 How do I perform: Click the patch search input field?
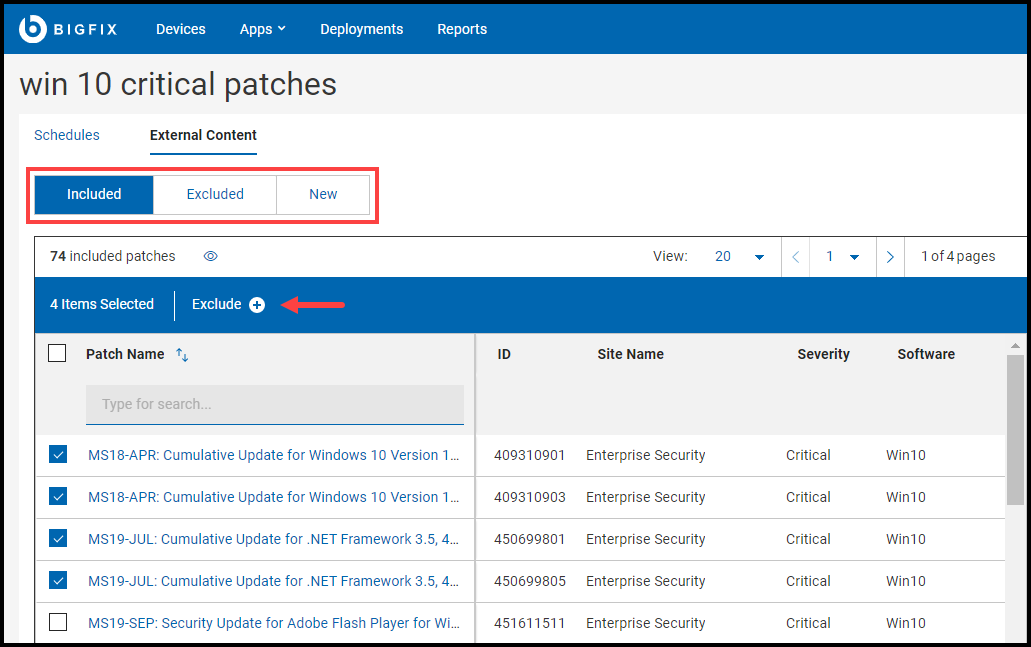(274, 404)
